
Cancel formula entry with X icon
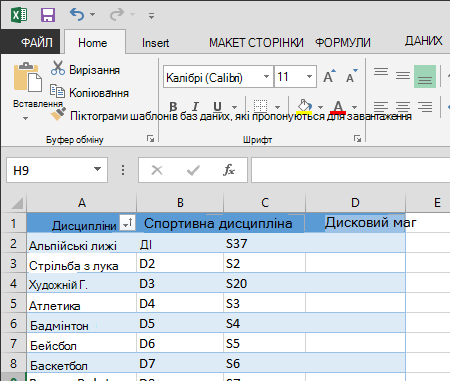point(157,170)
